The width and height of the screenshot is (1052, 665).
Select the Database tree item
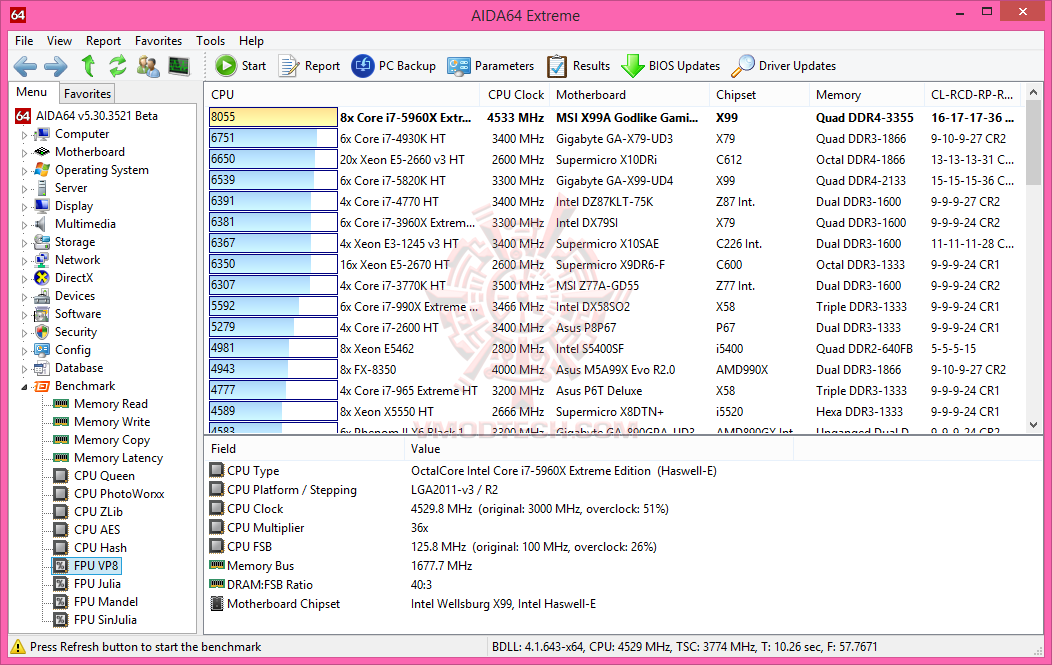(x=79, y=368)
